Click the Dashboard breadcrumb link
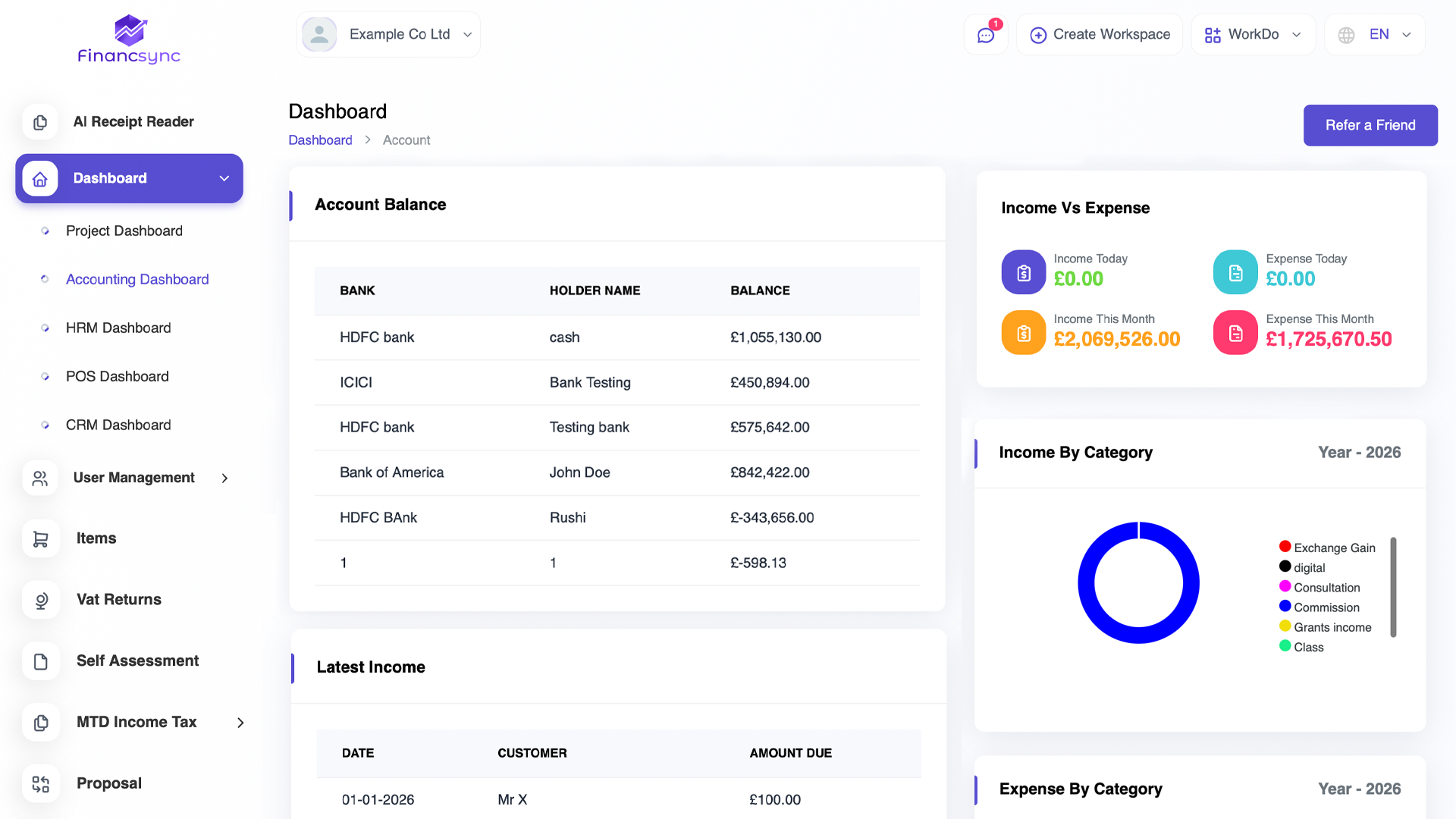1456x819 pixels. 320,140
